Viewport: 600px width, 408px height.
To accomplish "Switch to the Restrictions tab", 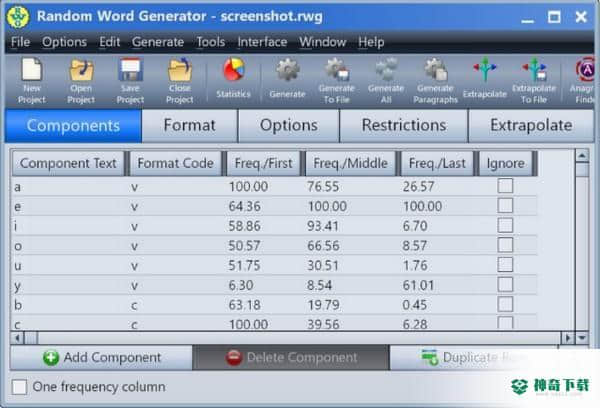I will 404,126.
